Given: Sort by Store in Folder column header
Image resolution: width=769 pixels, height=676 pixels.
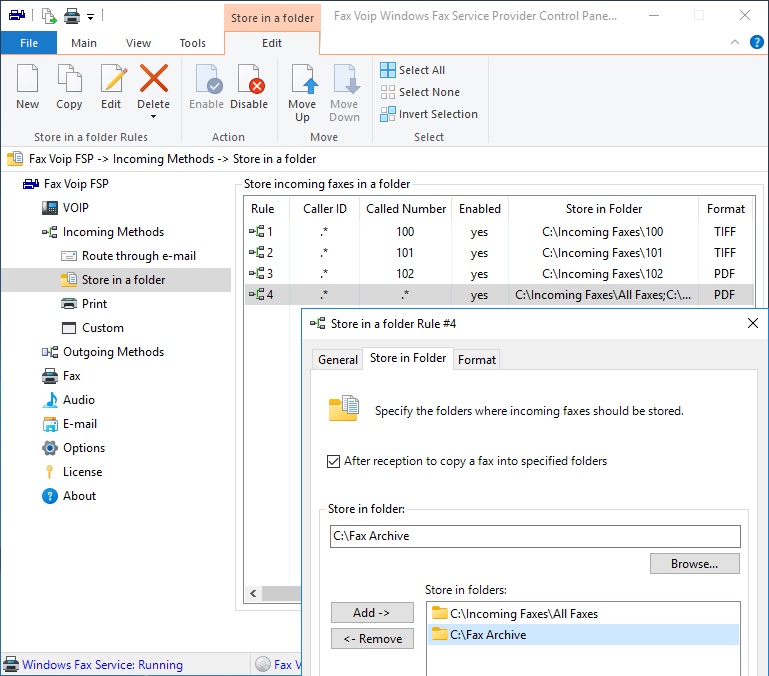Looking at the screenshot, I should [x=603, y=209].
